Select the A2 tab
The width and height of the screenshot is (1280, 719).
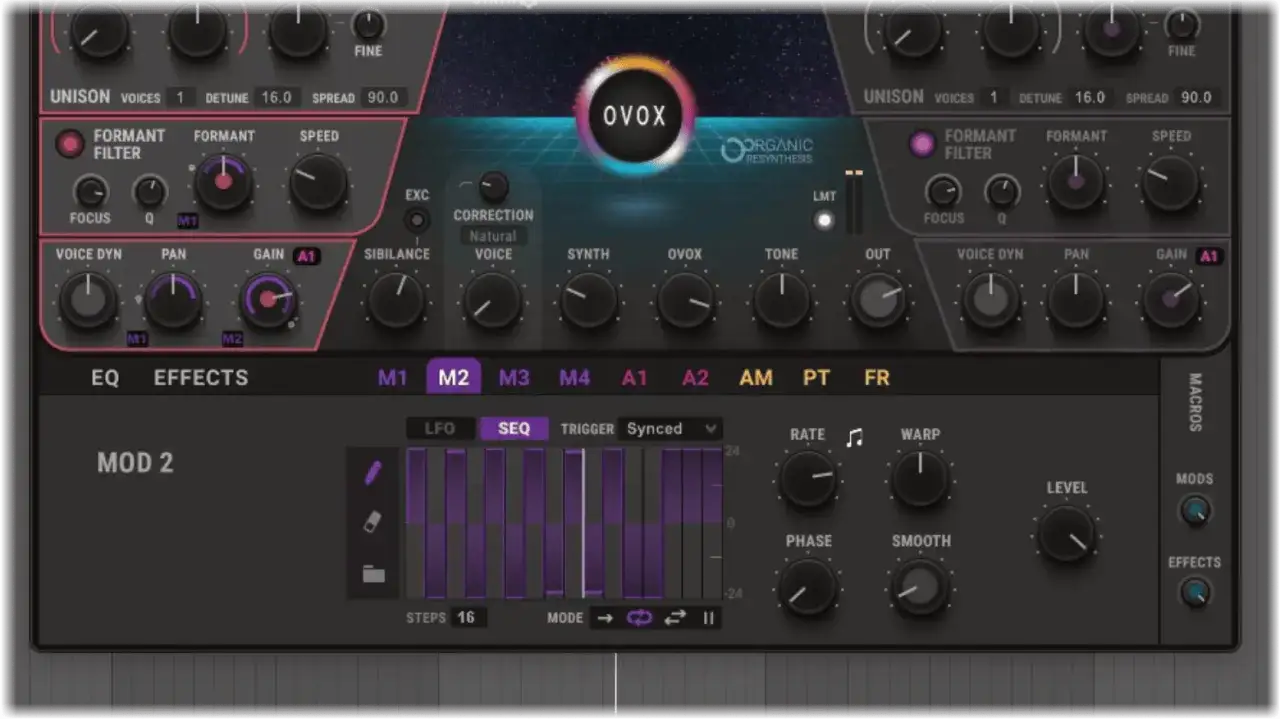click(x=695, y=378)
